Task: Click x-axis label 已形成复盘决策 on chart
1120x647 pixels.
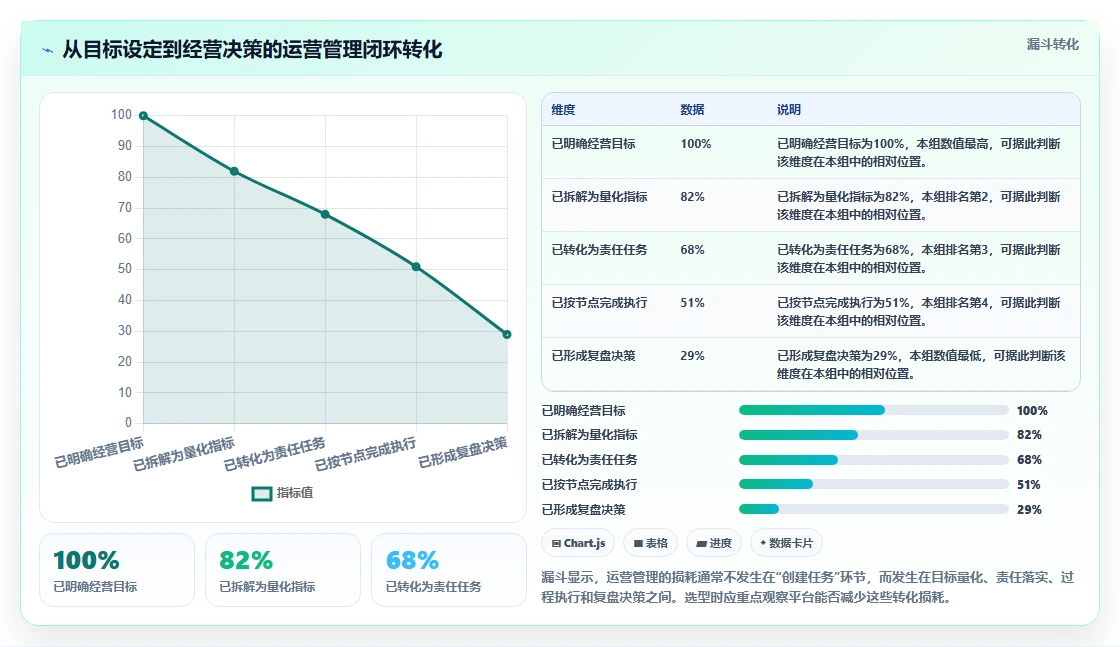Action: (x=463, y=452)
